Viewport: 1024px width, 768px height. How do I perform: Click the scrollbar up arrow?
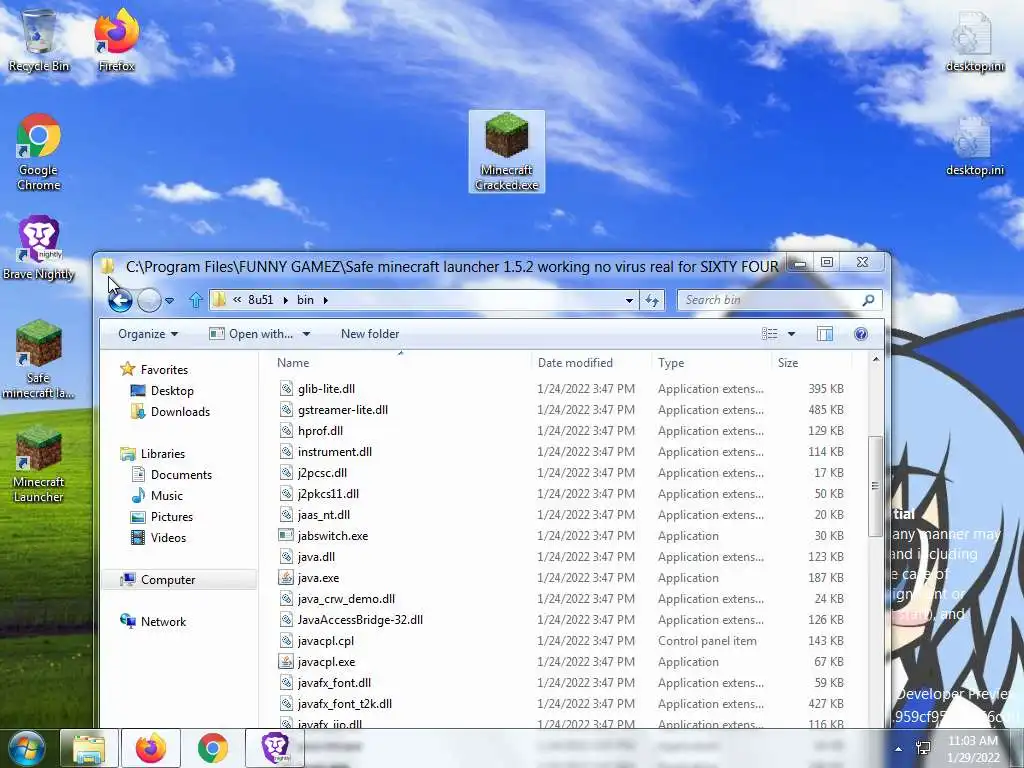click(875, 360)
